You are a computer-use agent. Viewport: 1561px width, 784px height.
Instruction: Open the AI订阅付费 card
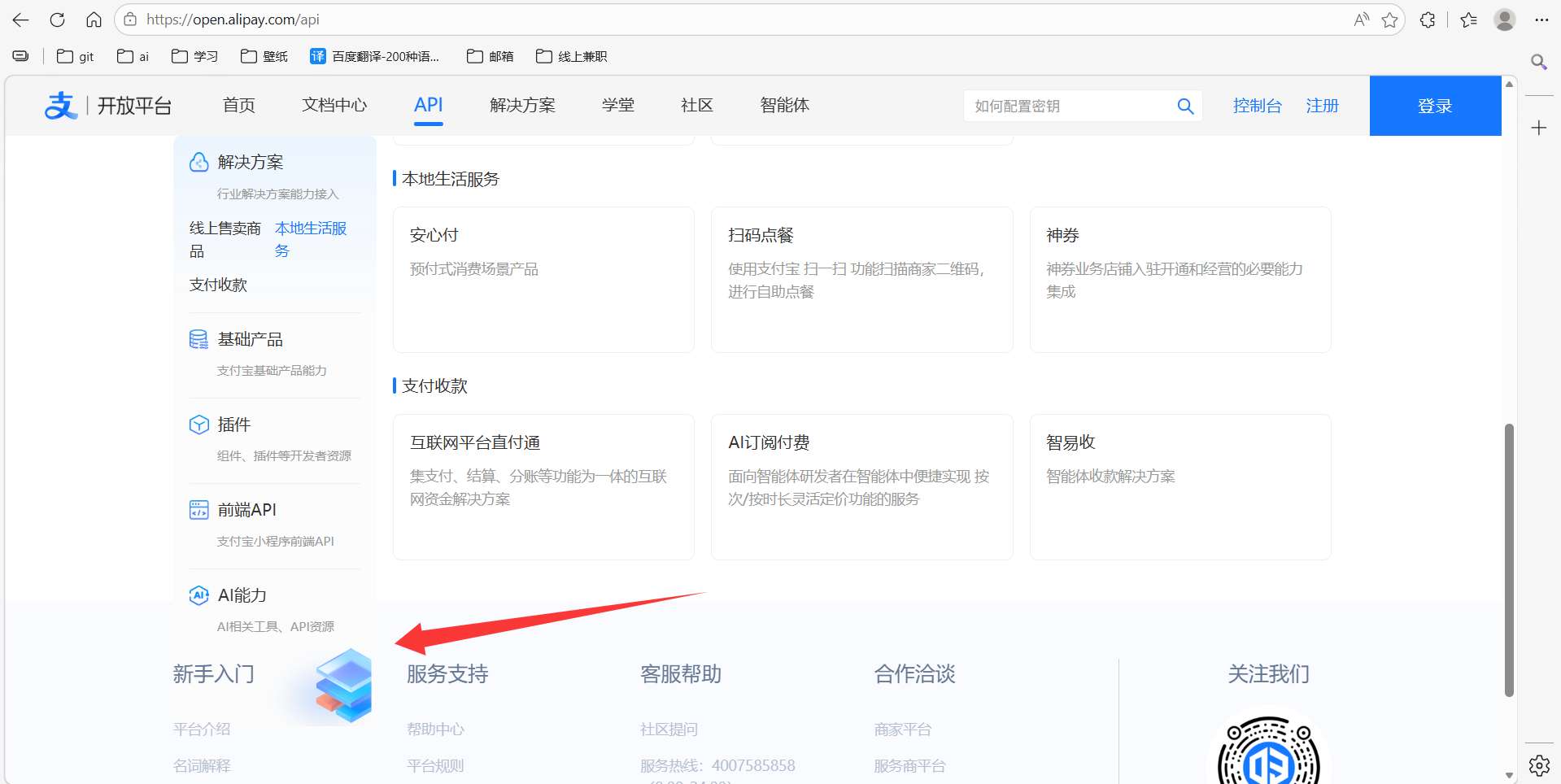[862, 487]
